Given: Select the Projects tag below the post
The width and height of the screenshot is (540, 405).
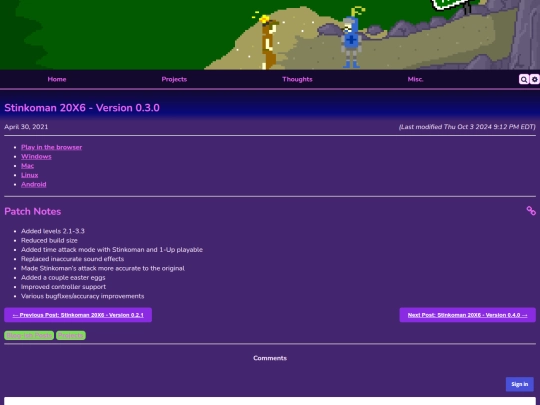Looking at the screenshot, I should [71, 335].
